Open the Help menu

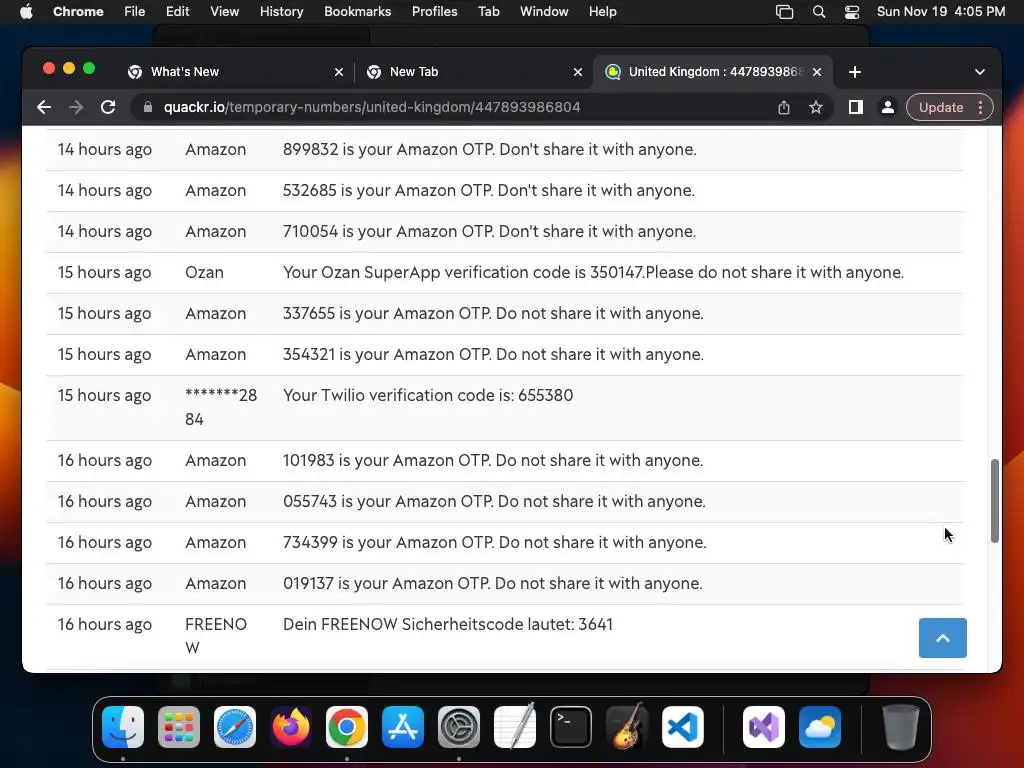click(602, 12)
